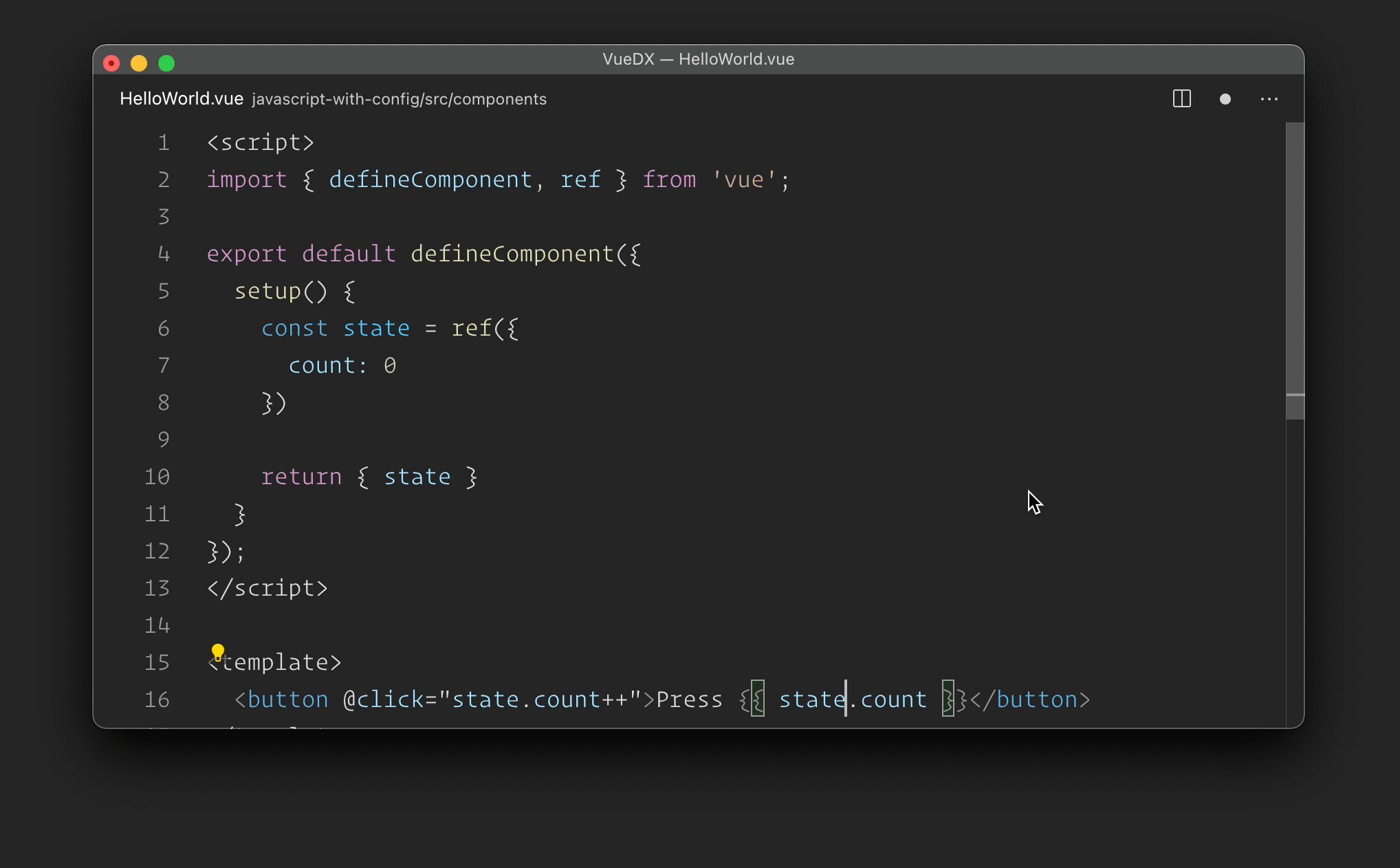Click the return keyword on line 10

pyautogui.click(x=301, y=477)
